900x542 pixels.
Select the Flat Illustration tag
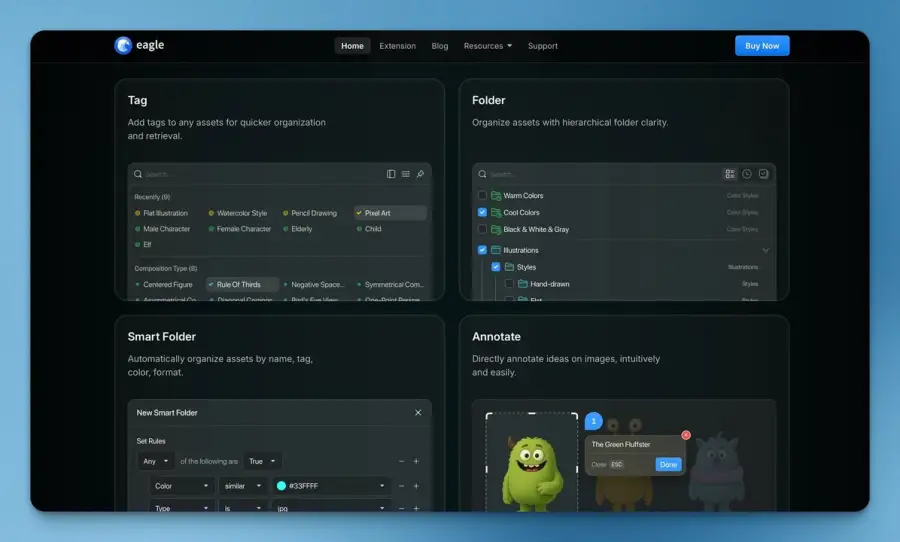pyautogui.click(x=161, y=213)
